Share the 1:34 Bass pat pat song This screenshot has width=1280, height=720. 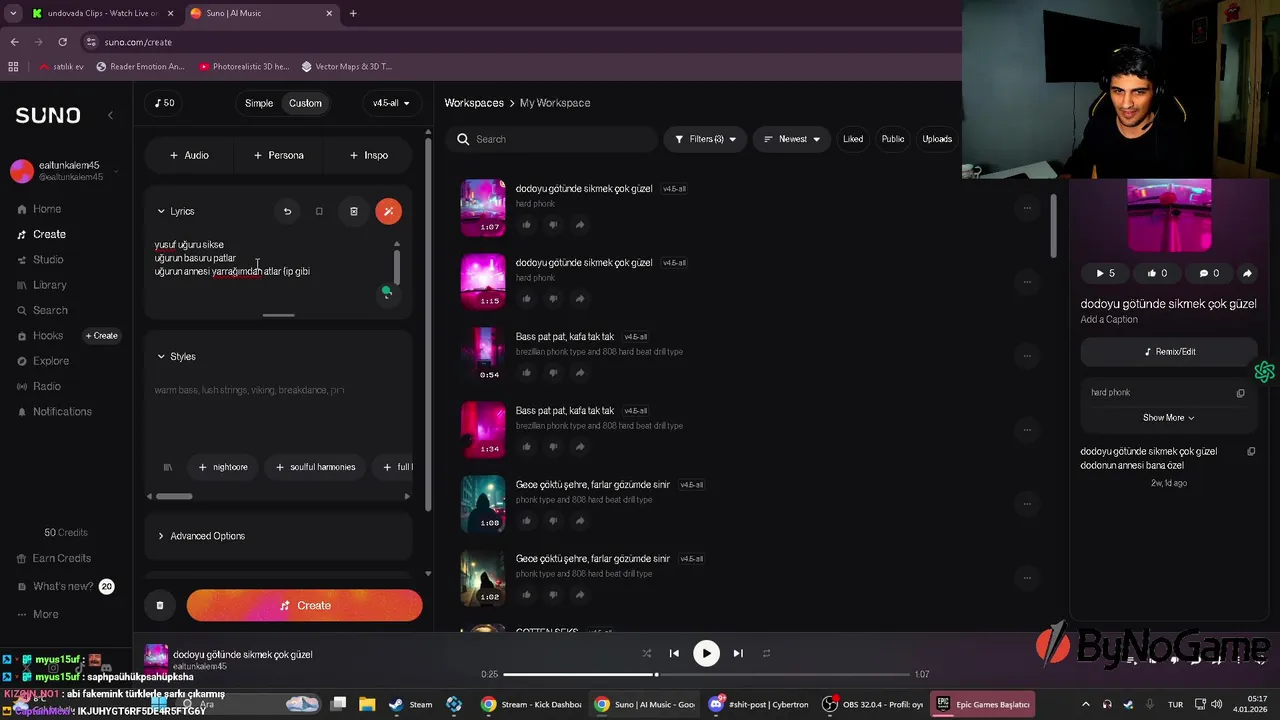[x=579, y=447]
